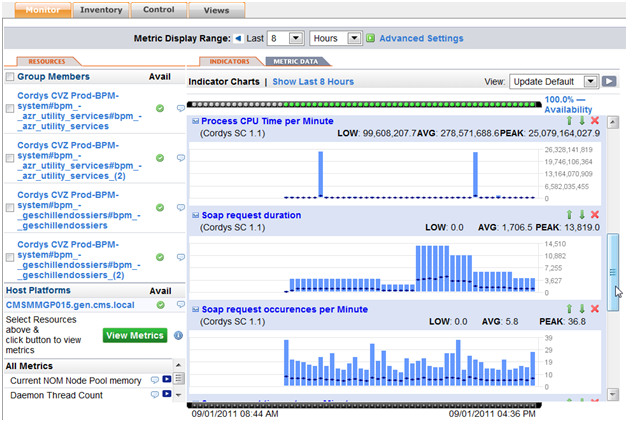Open comment bubble for CMSMMGP015 host
Screen dimensions: 628x422
pyautogui.click(x=181, y=305)
